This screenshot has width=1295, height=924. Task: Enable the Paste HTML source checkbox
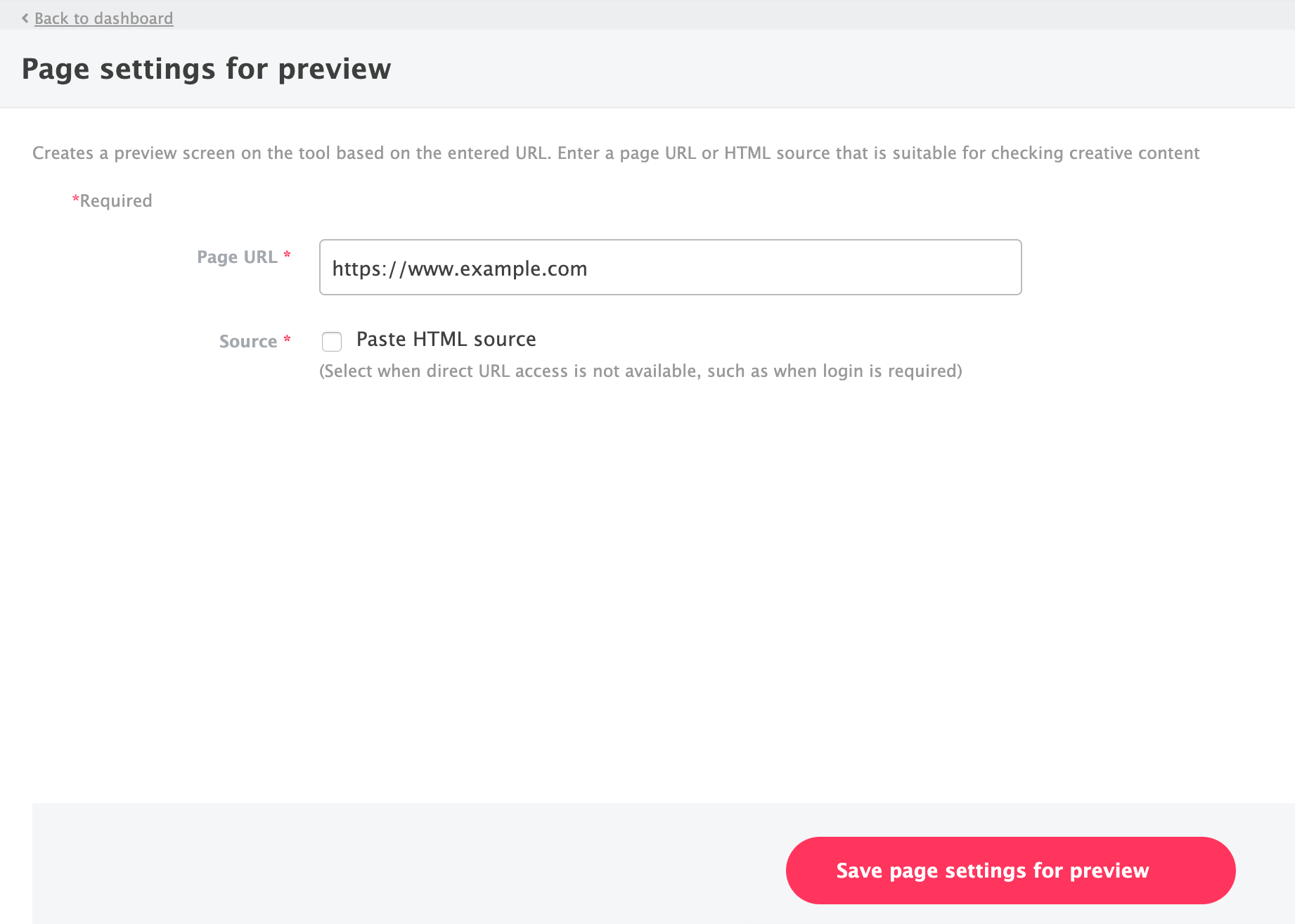coord(332,342)
